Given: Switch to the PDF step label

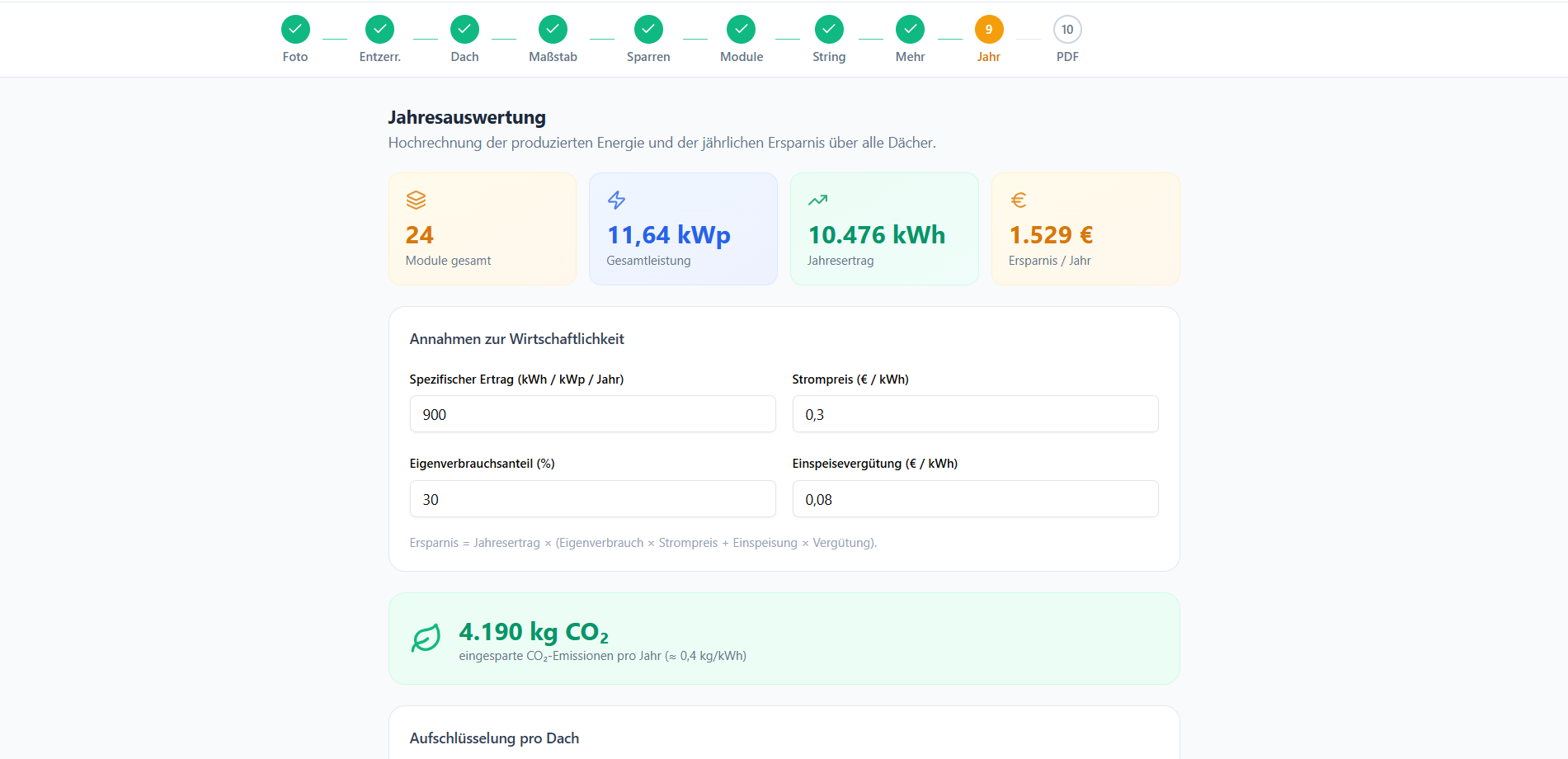Looking at the screenshot, I should 1067,57.
